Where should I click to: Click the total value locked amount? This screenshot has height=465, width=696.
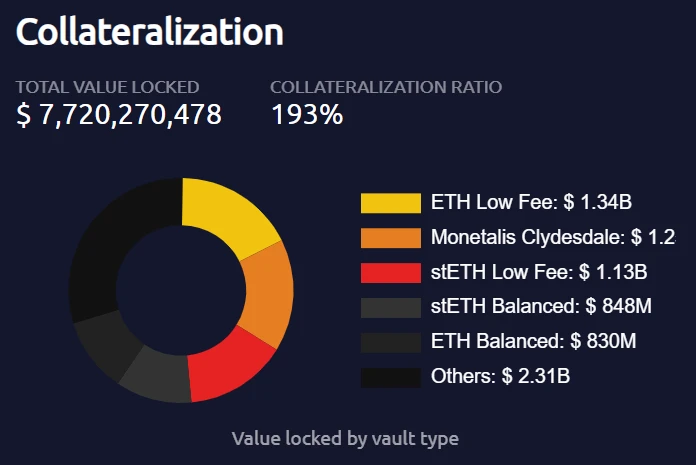pyautogui.click(x=119, y=116)
